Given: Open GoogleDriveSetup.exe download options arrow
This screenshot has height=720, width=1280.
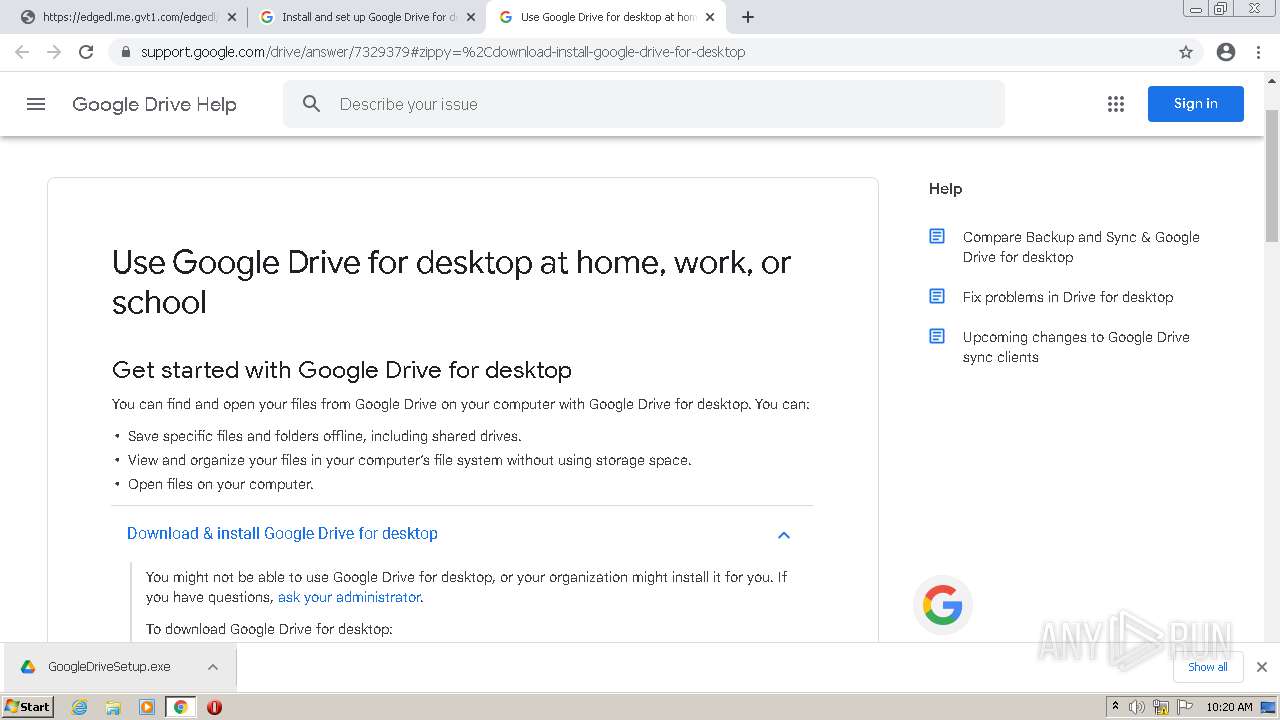Looking at the screenshot, I should coord(213,667).
